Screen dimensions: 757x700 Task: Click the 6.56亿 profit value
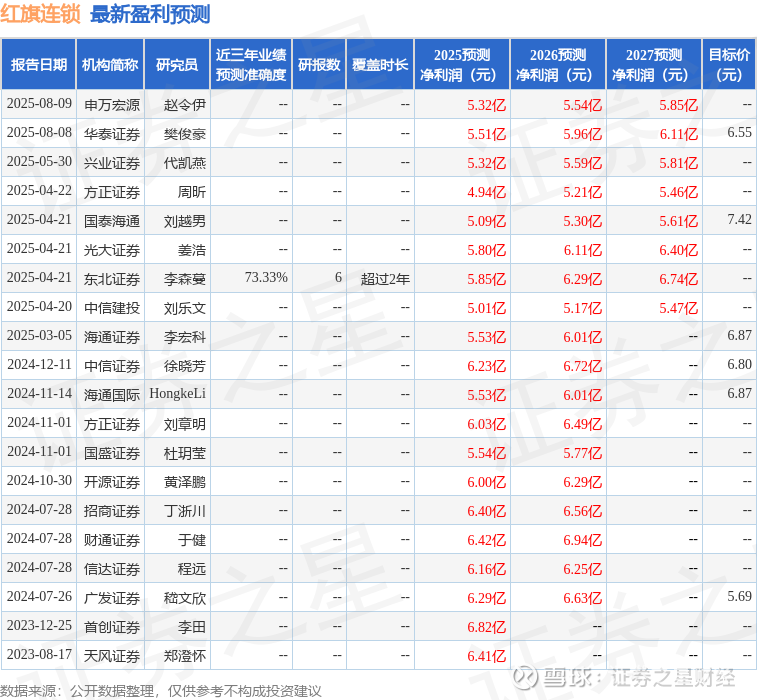pos(583,511)
